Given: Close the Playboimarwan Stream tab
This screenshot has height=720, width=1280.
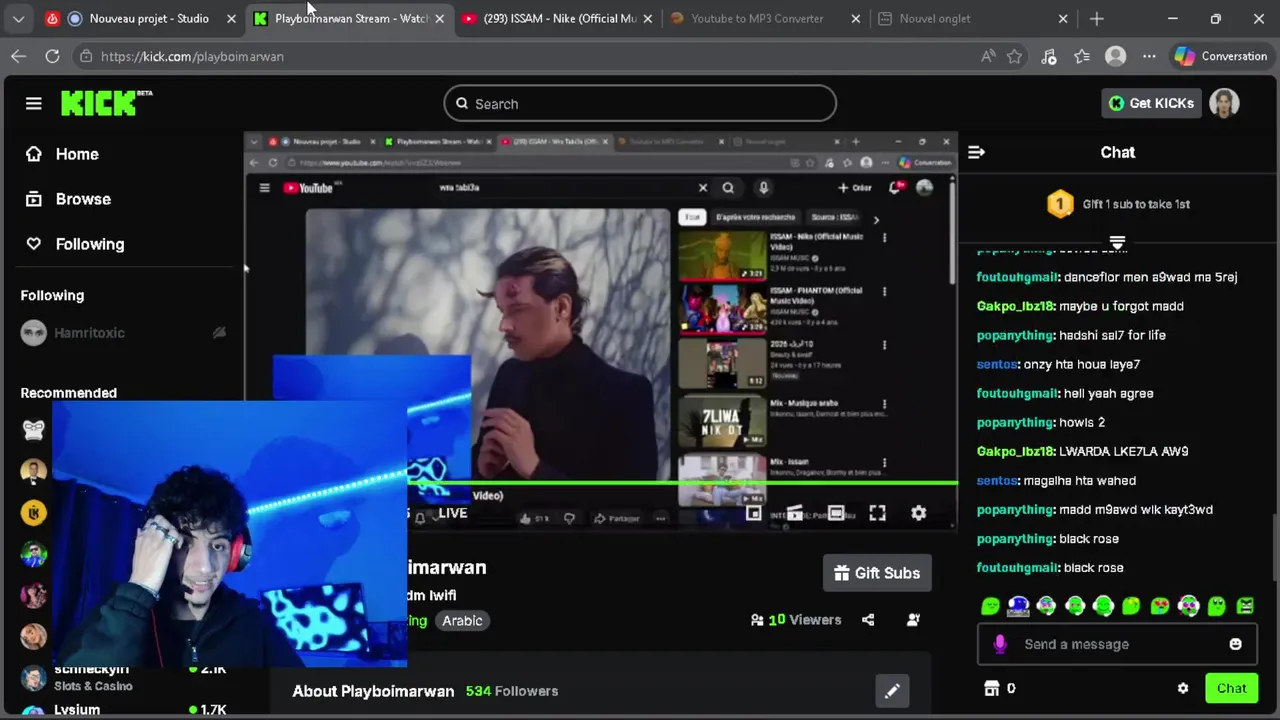Looking at the screenshot, I should [x=439, y=18].
